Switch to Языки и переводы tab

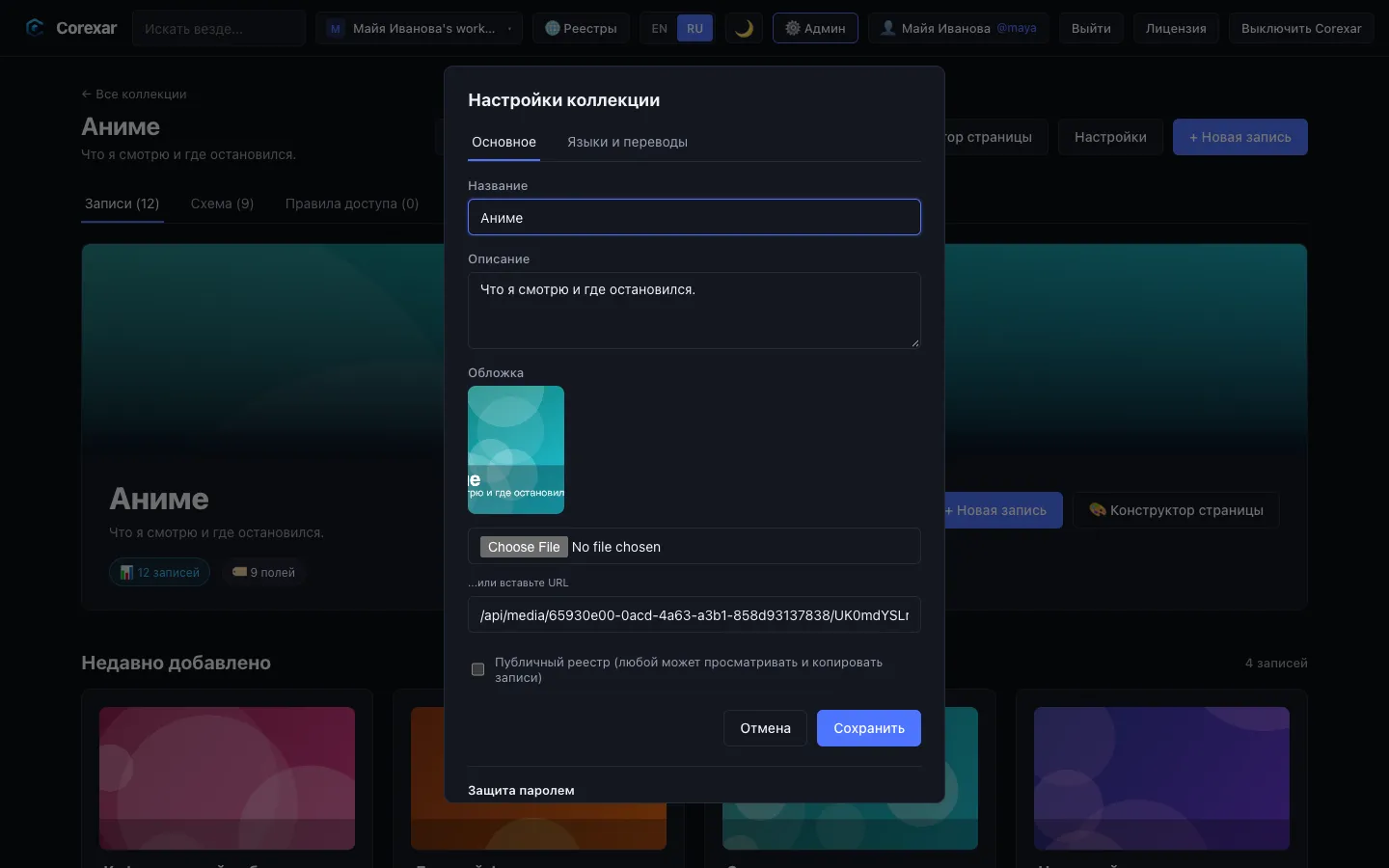tap(627, 142)
